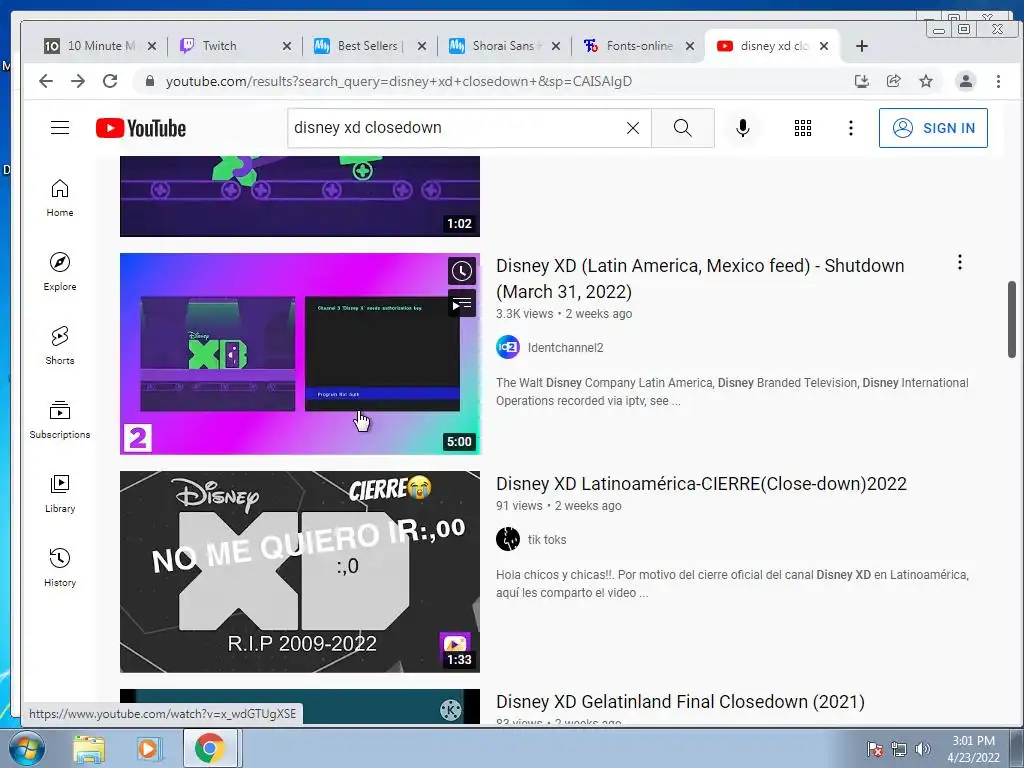1024x768 pixels.
Task: Open YouTube settings three-dot menu
Action: 850,128
